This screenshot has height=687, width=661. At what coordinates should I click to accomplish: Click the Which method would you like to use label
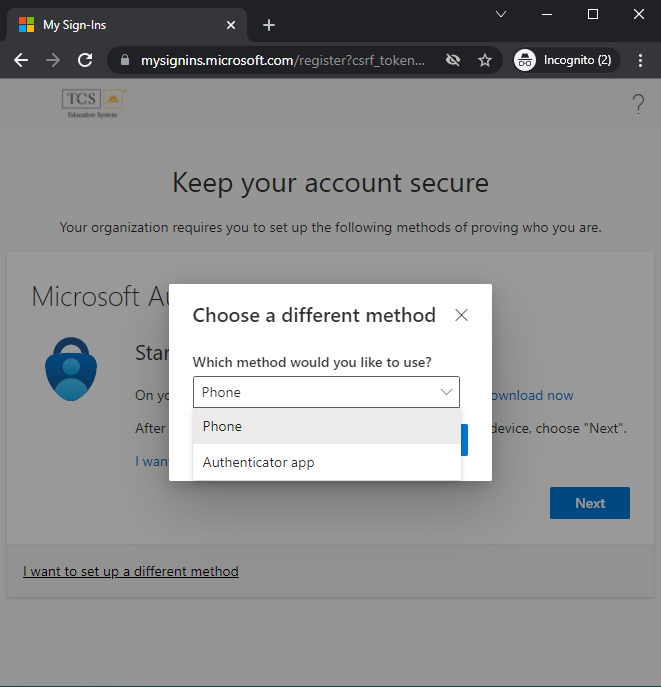(312, 362)
